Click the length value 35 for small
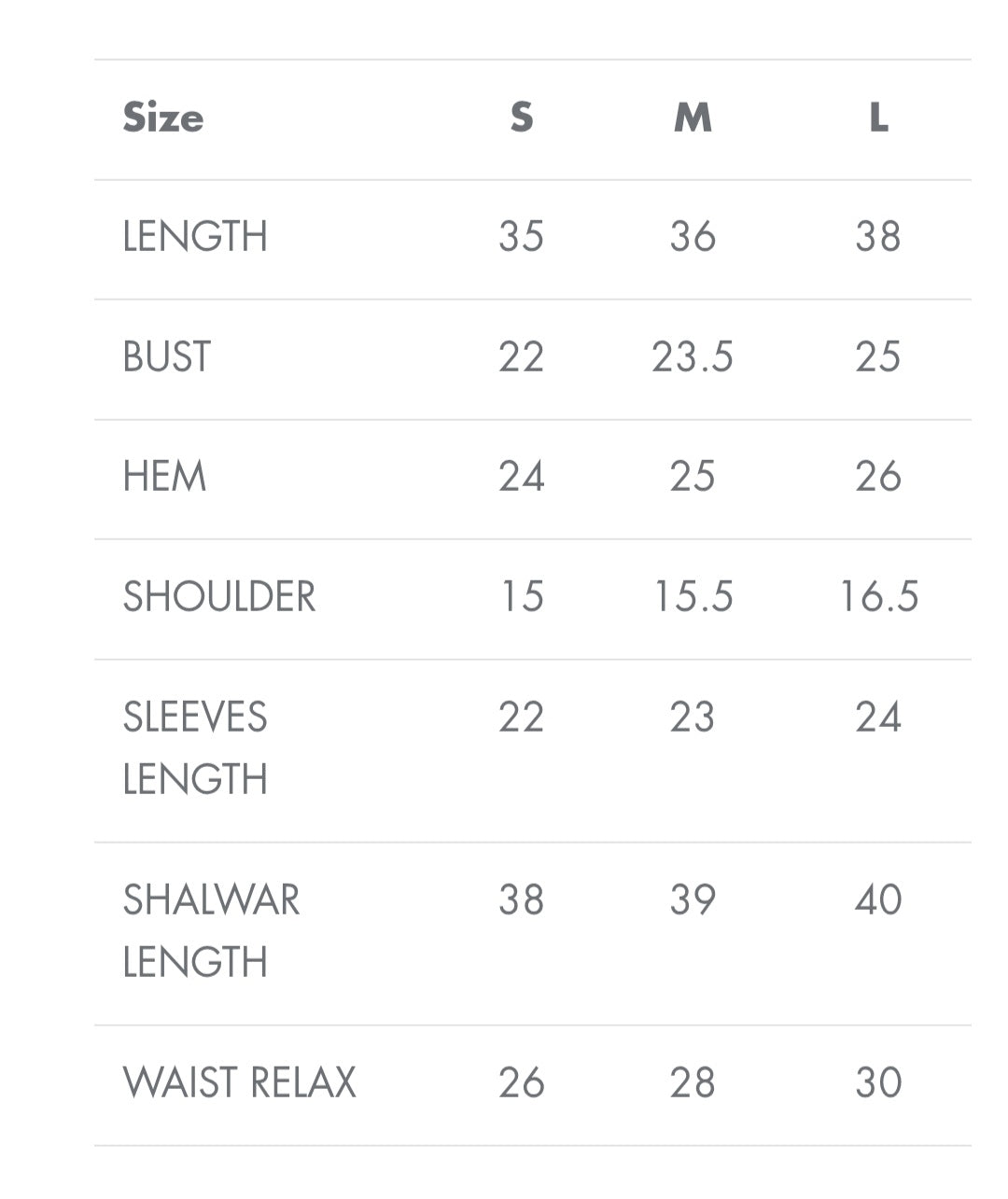 (521, 237)
